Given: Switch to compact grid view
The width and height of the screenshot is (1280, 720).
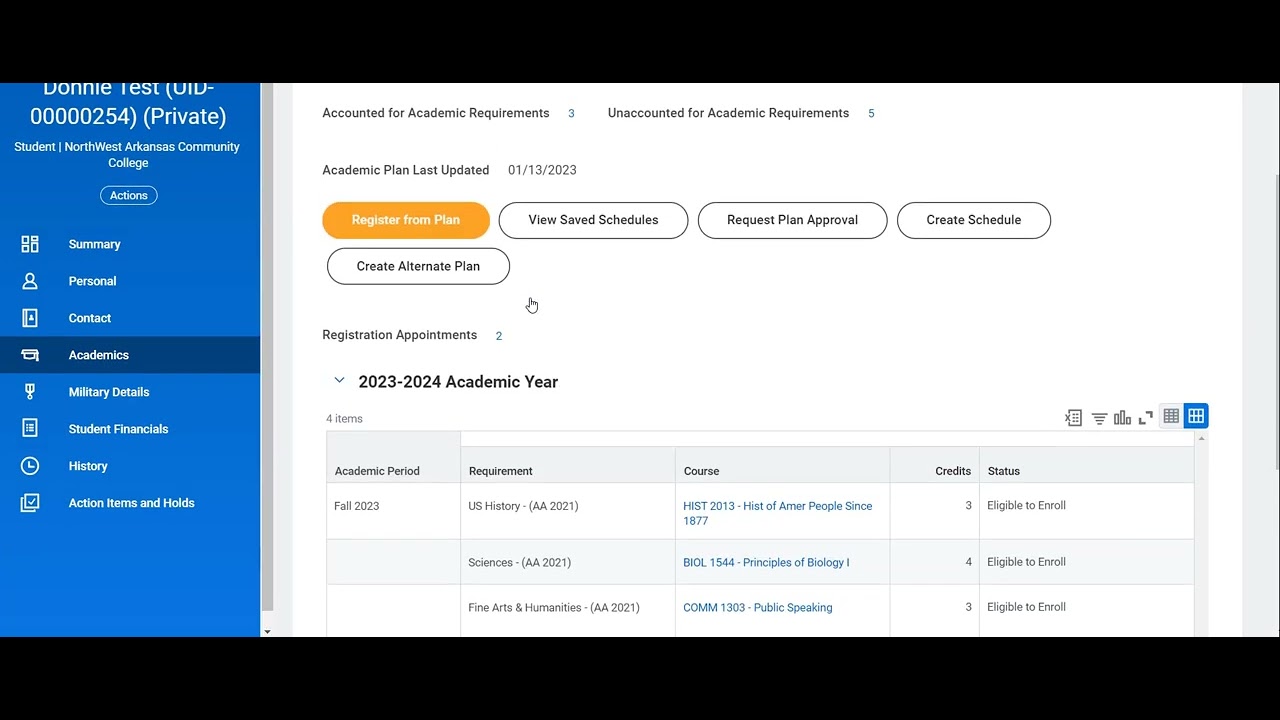Looking at the screenshot, I should click(1171, 416).
